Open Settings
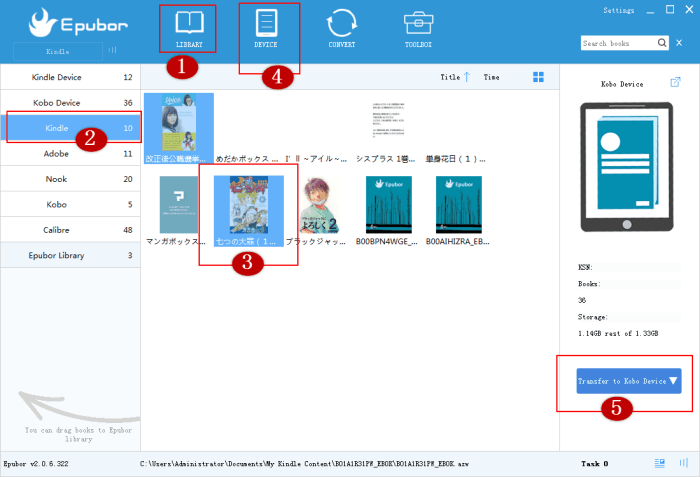Image resolution: width=700 pixels, height=477 pixels. [618, 10]
